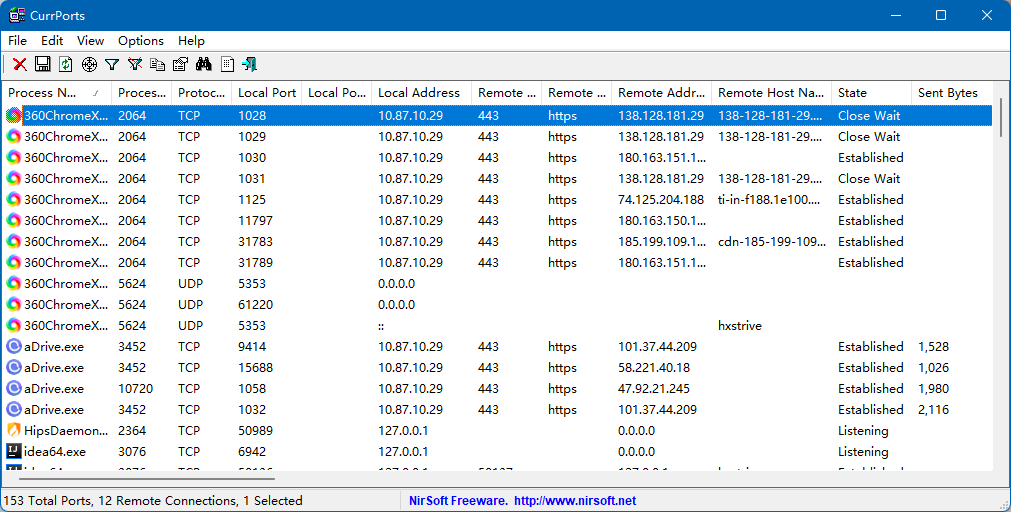Click NirSoft Freeware label in status bar
Screen dimensions: 1011x512
pyautogui.click(x=458, y=500)
